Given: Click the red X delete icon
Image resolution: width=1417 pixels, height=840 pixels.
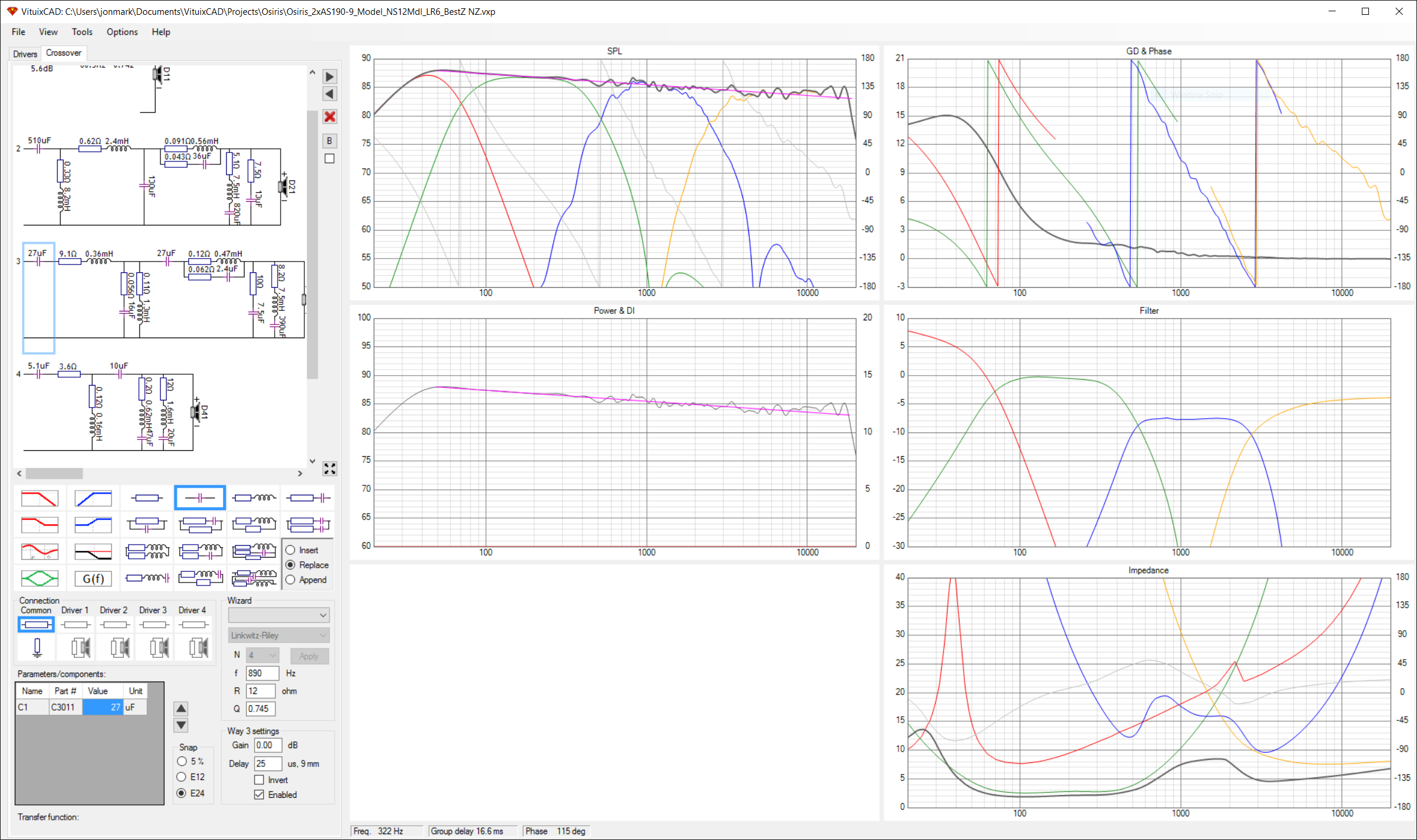Looking at the screenshot, I should pos(330,117).
